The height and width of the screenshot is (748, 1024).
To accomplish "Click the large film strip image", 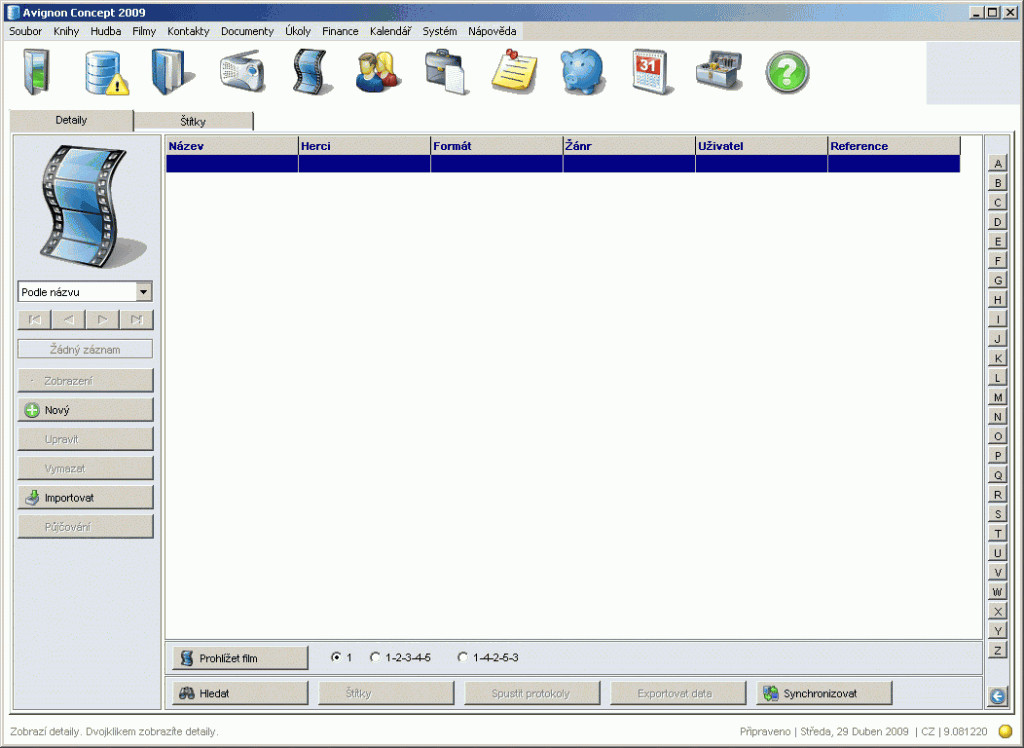I will pyautogui.click(x=91, y=207).
